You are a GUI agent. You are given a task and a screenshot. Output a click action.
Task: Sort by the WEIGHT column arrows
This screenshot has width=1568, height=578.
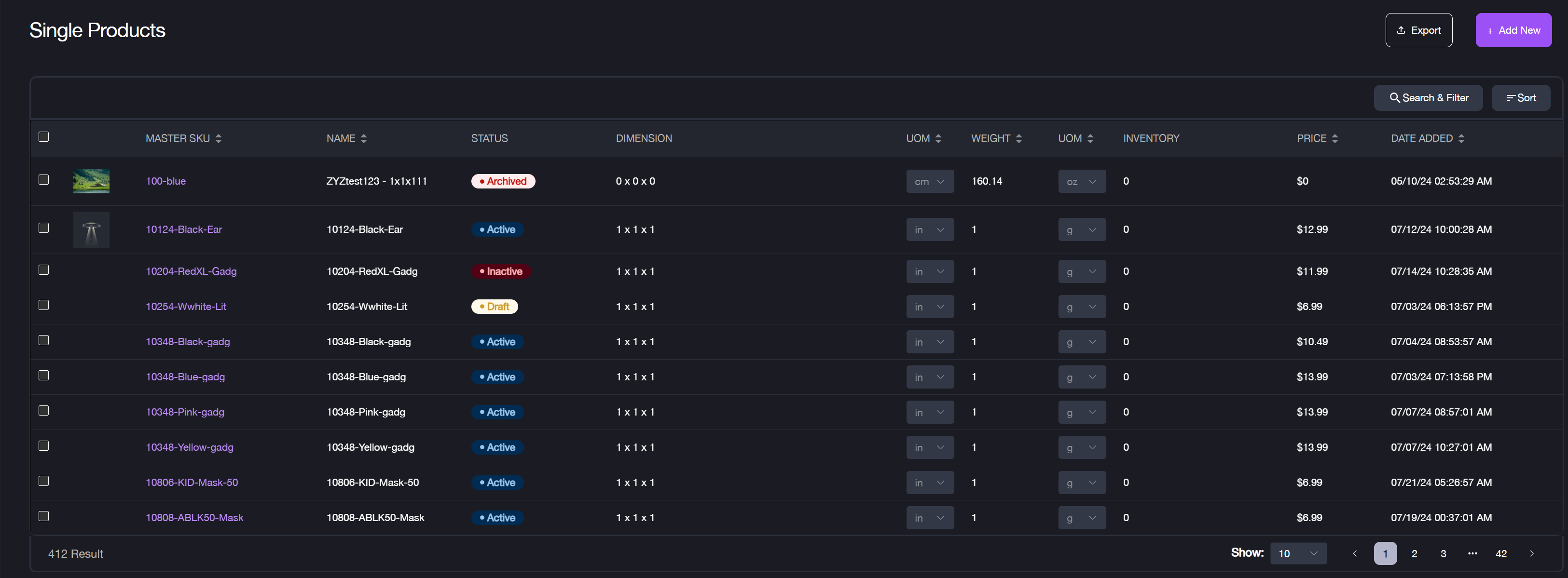(1018, 139)
